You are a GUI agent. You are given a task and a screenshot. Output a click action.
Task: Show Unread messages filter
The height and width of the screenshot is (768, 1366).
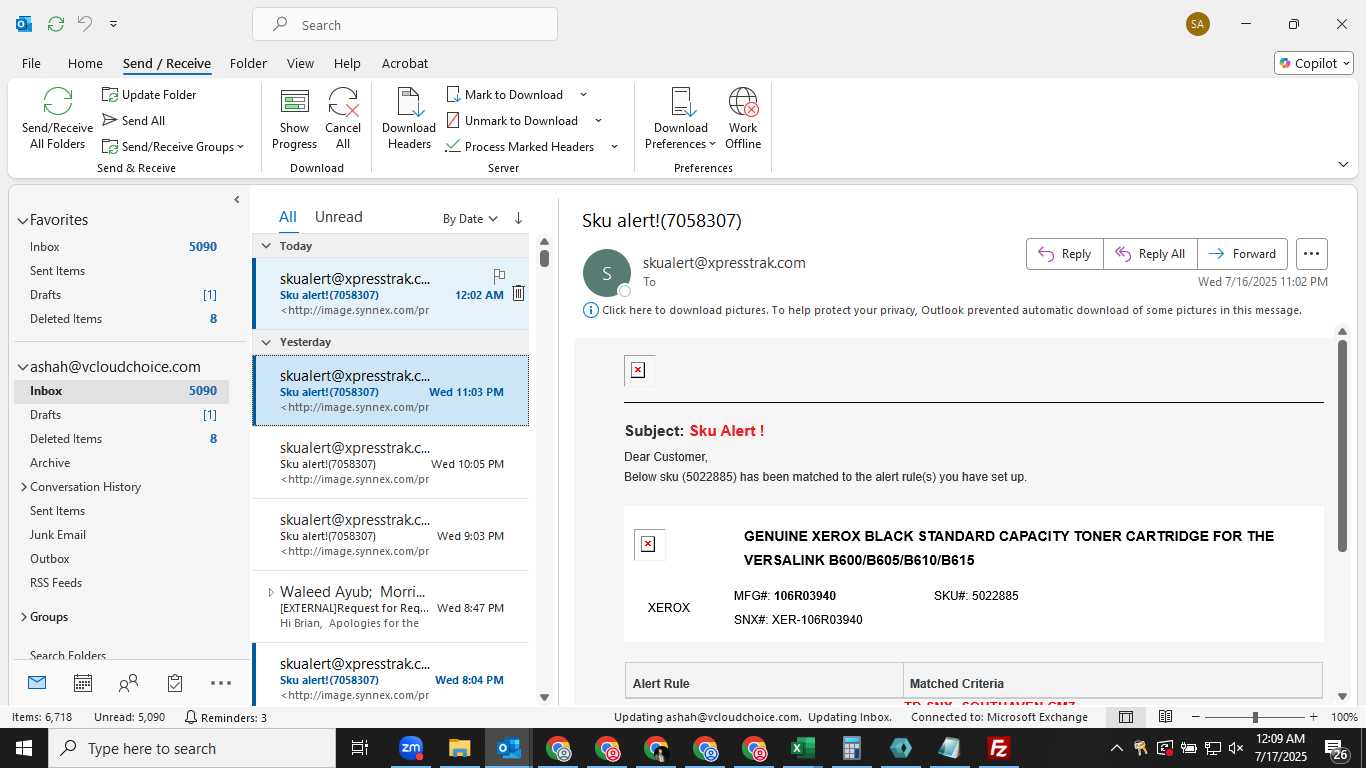338,217
